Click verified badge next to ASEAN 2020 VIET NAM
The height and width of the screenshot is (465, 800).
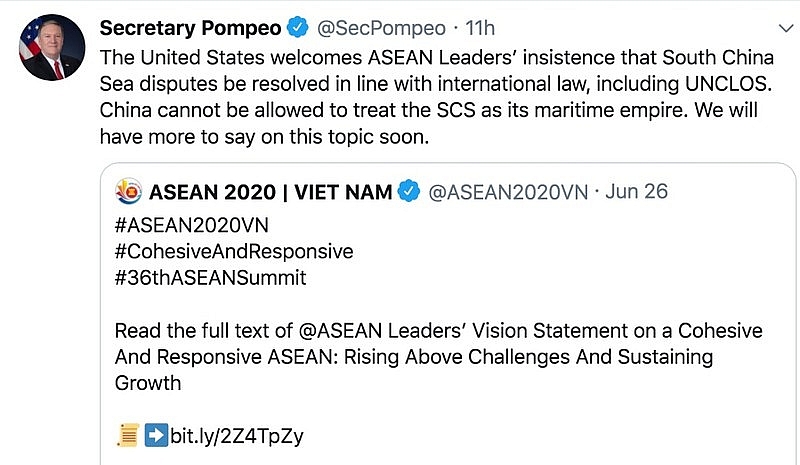(409, 191)
